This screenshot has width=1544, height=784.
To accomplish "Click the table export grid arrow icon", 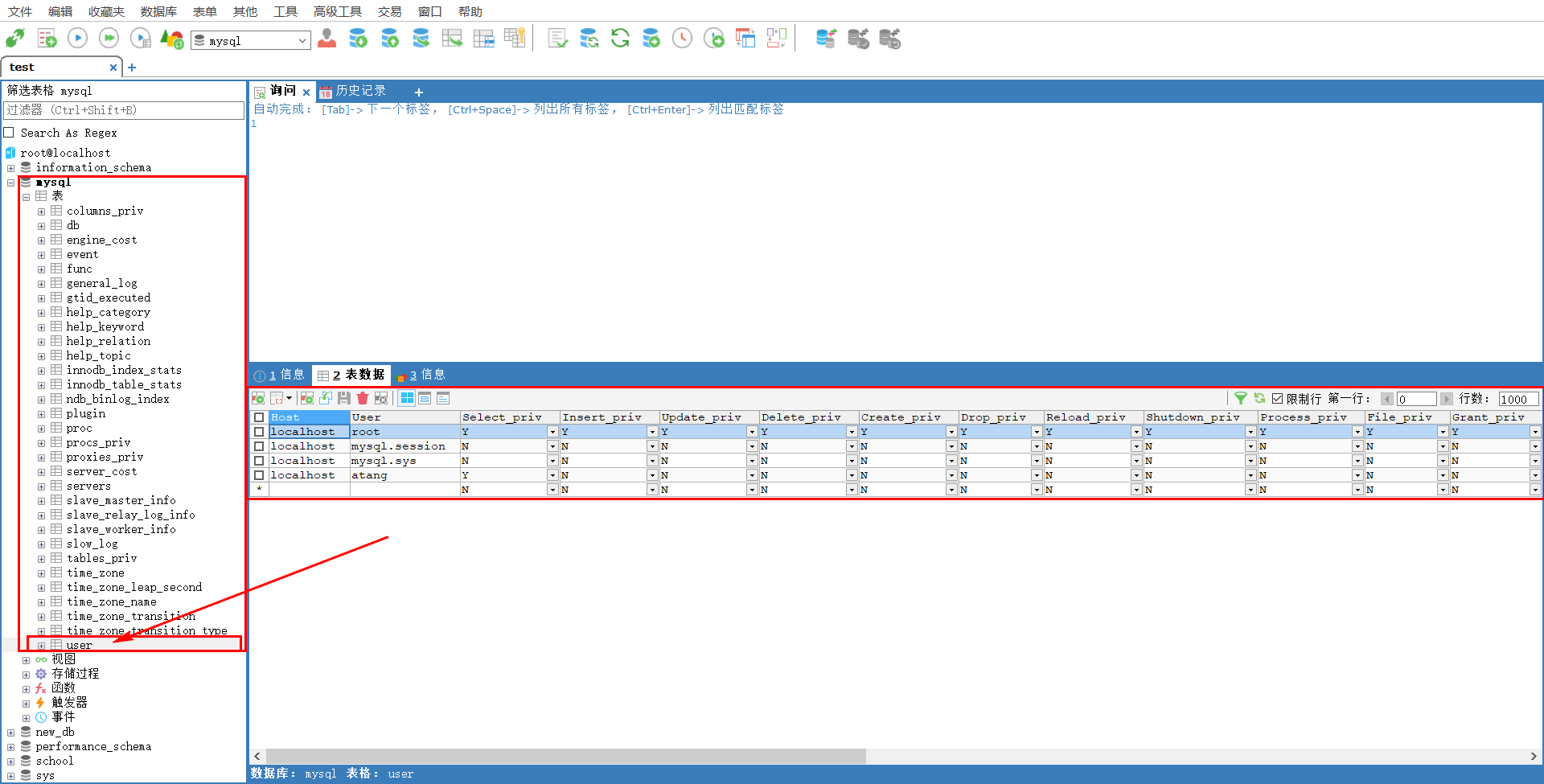I will point(453,39).
